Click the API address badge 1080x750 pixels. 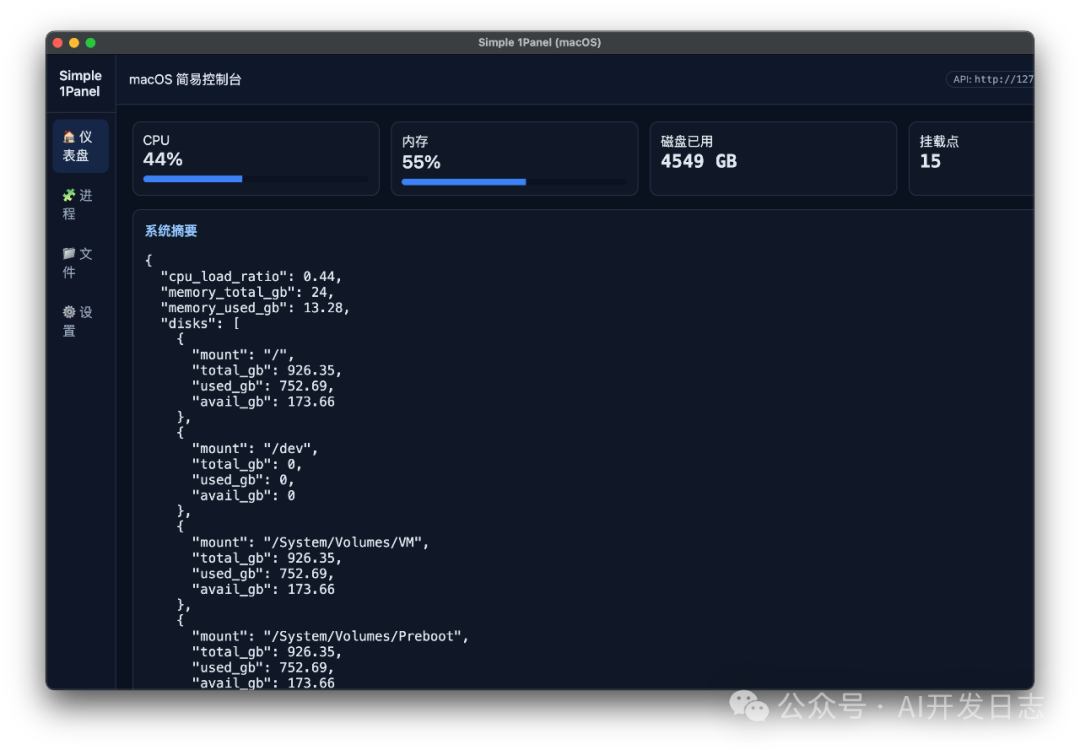[x=990, y=79]
